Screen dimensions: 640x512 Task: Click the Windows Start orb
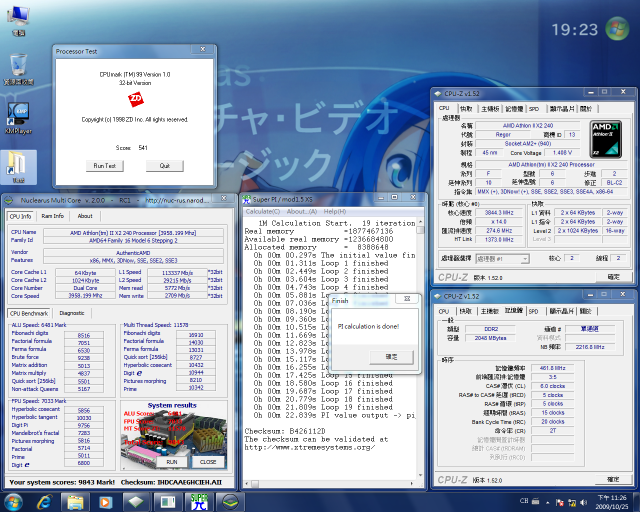pyautogui.click(x=15, y=499)
